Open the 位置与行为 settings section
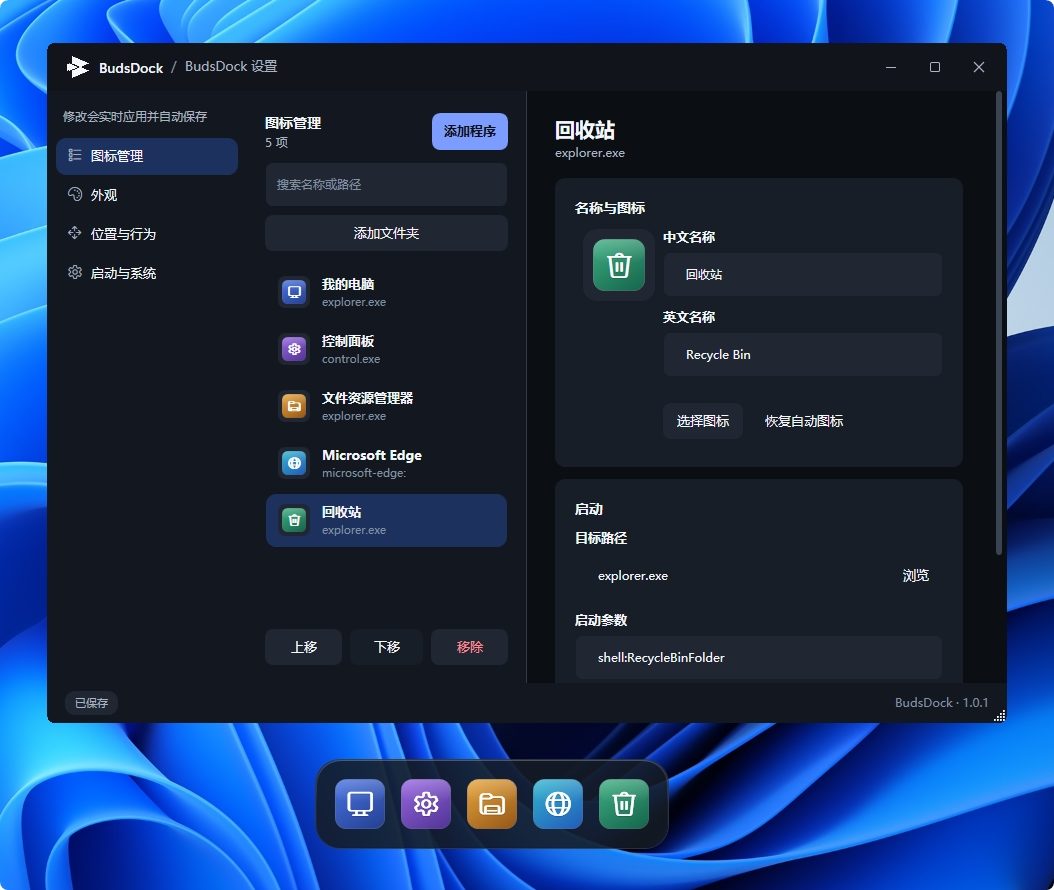The width and height of the screenshot is (1054, 890). (x=147, y=234)
